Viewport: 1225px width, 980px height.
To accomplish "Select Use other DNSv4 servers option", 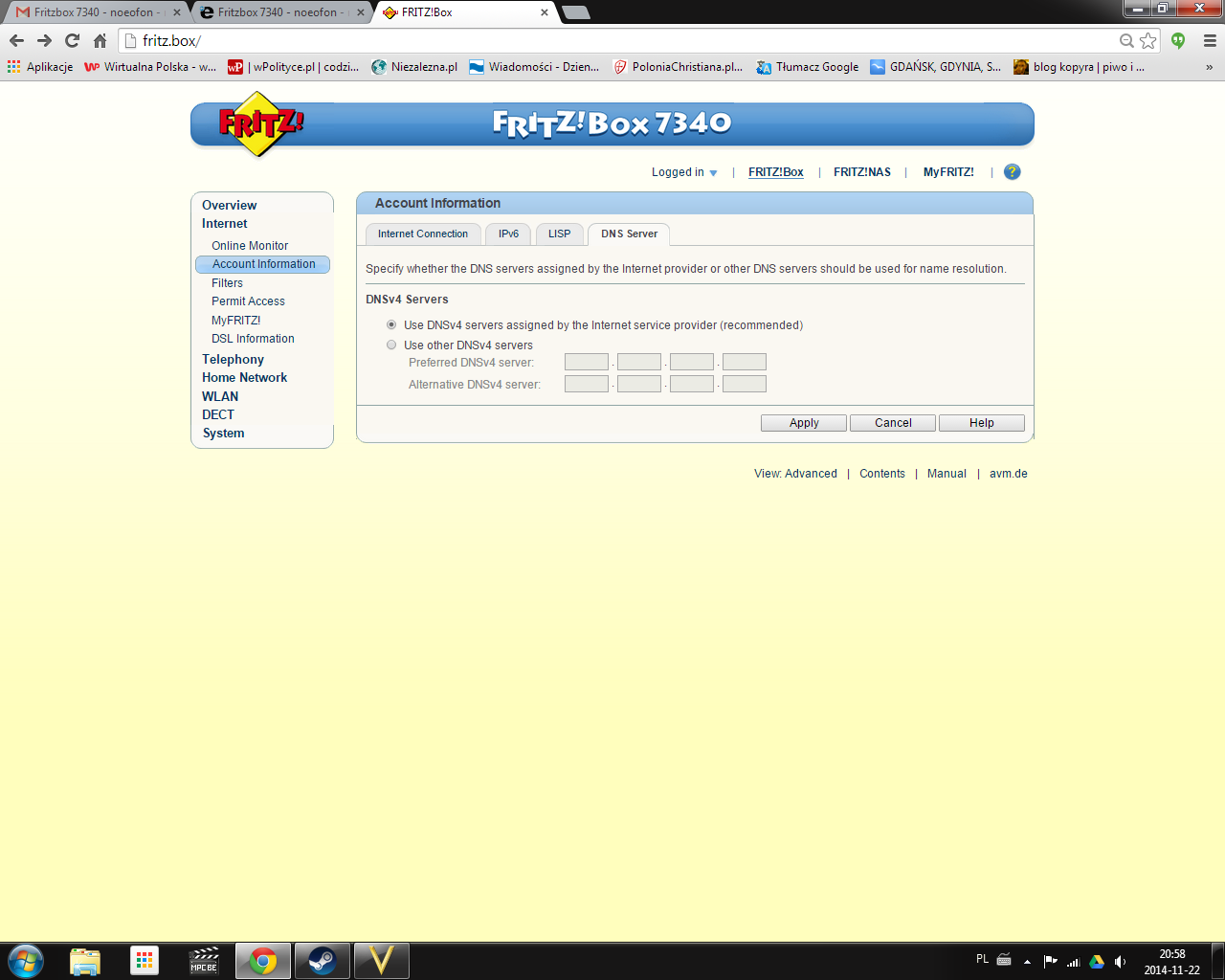I will (391, 345).
